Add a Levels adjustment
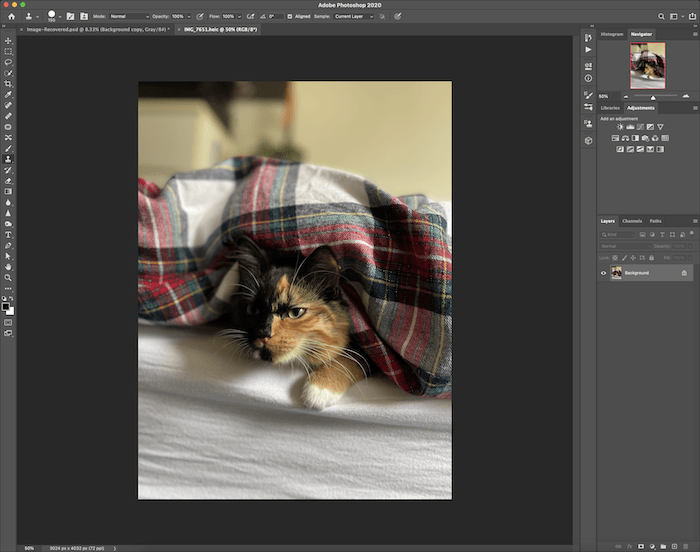Viewport: 700px width, 552px height. (x=630, y=127)
